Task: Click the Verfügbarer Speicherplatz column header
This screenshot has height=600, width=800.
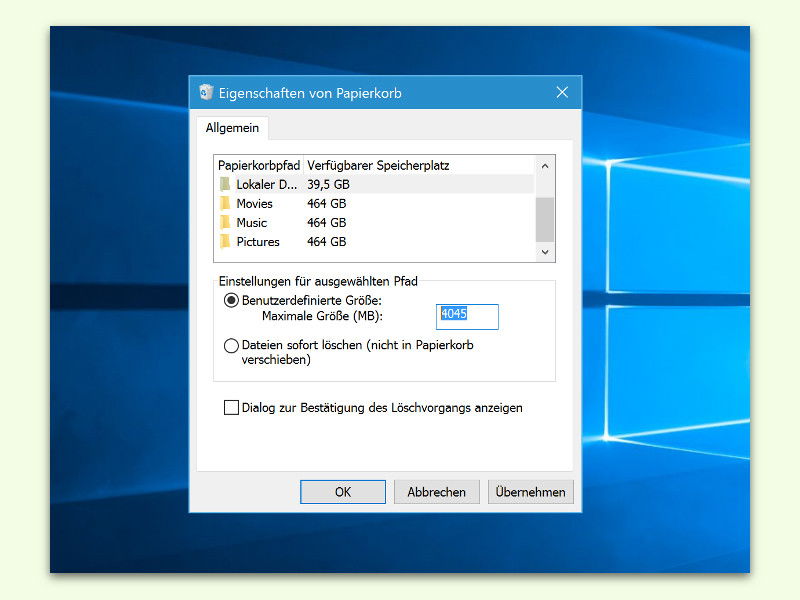Action: [x=378, y=165]
